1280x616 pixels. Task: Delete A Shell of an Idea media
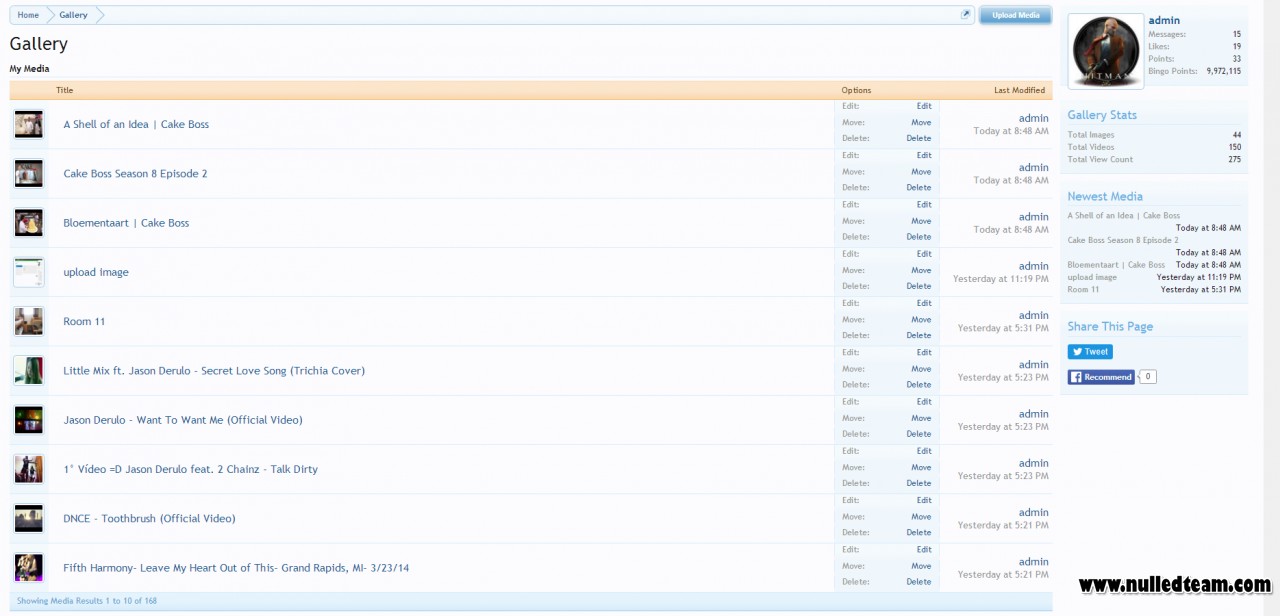[919, 138]
